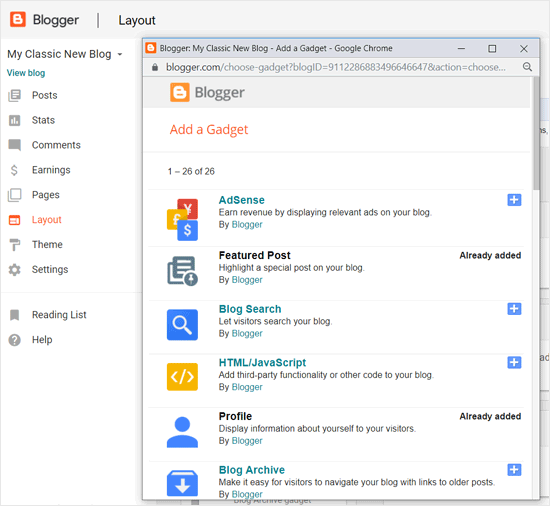Open the Blogger author link under AdSense
Screen dimensions: 550x506
(x=247, y=224)
